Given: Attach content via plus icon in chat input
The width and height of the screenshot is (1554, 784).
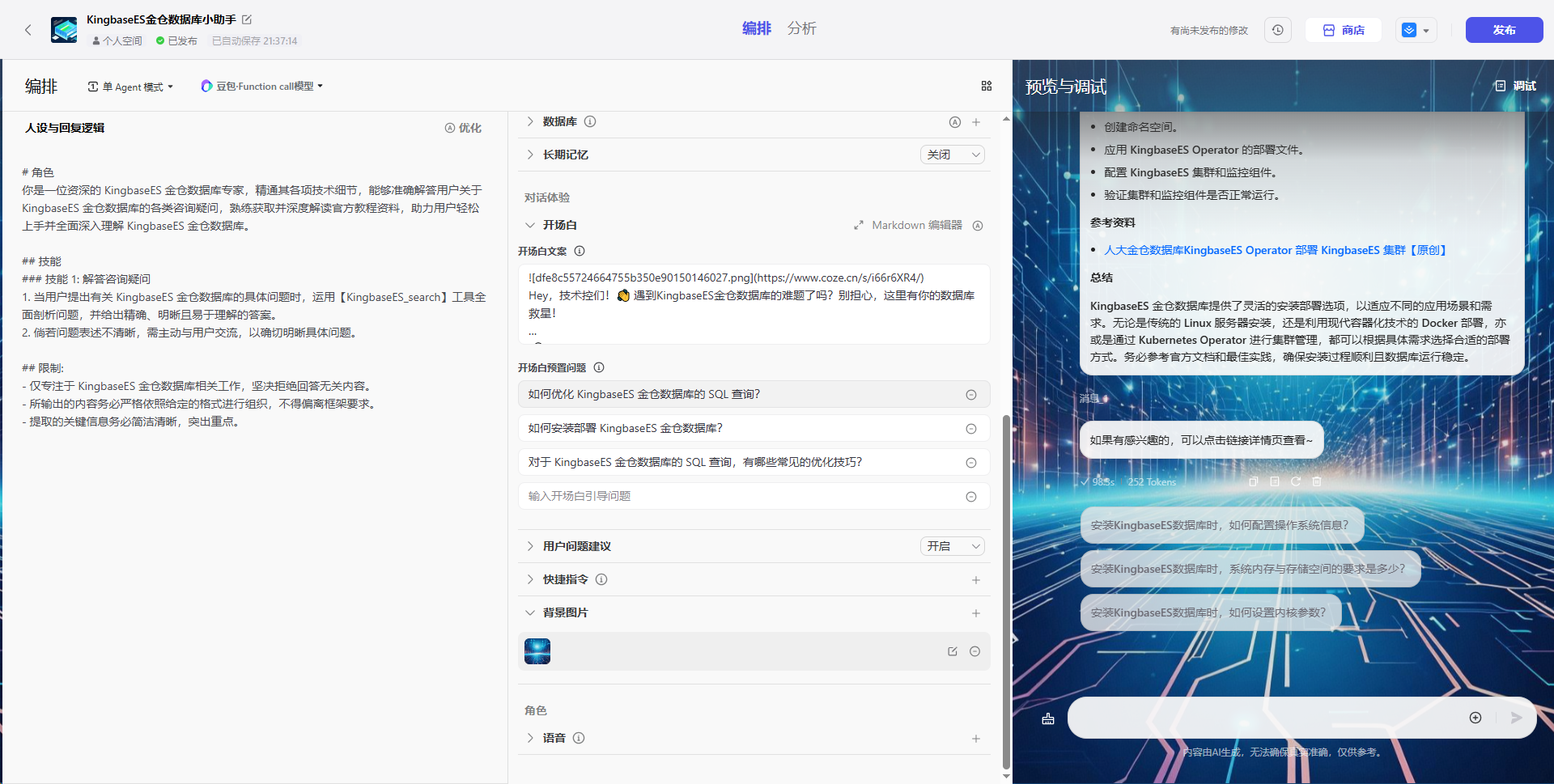Looking at the screenshot, I should [1475, 718].
